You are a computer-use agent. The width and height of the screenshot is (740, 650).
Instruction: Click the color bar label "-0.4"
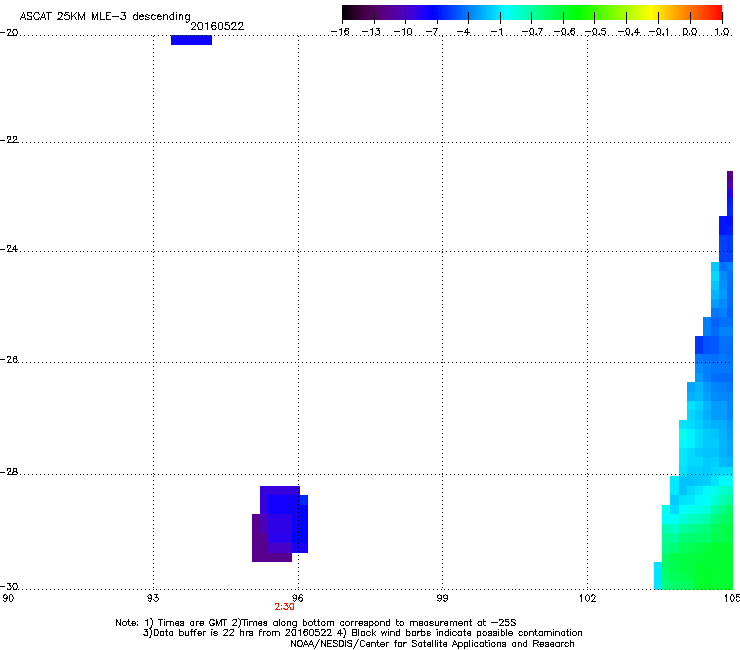click(629, 32)
